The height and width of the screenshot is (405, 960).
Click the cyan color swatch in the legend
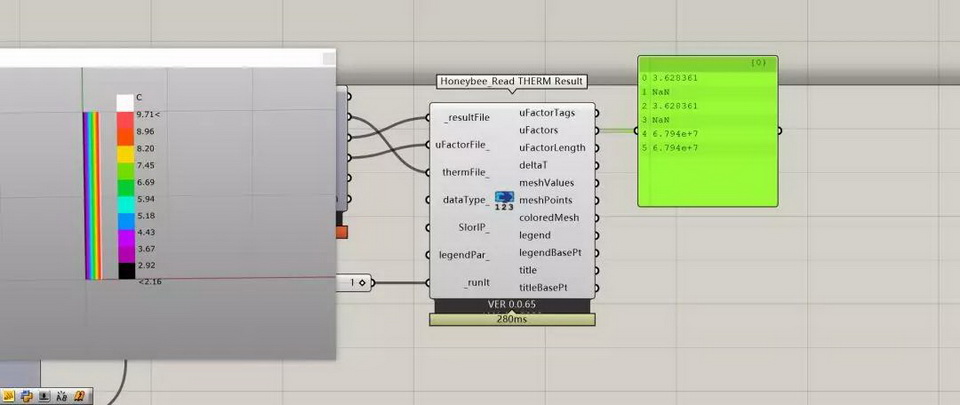125,200
